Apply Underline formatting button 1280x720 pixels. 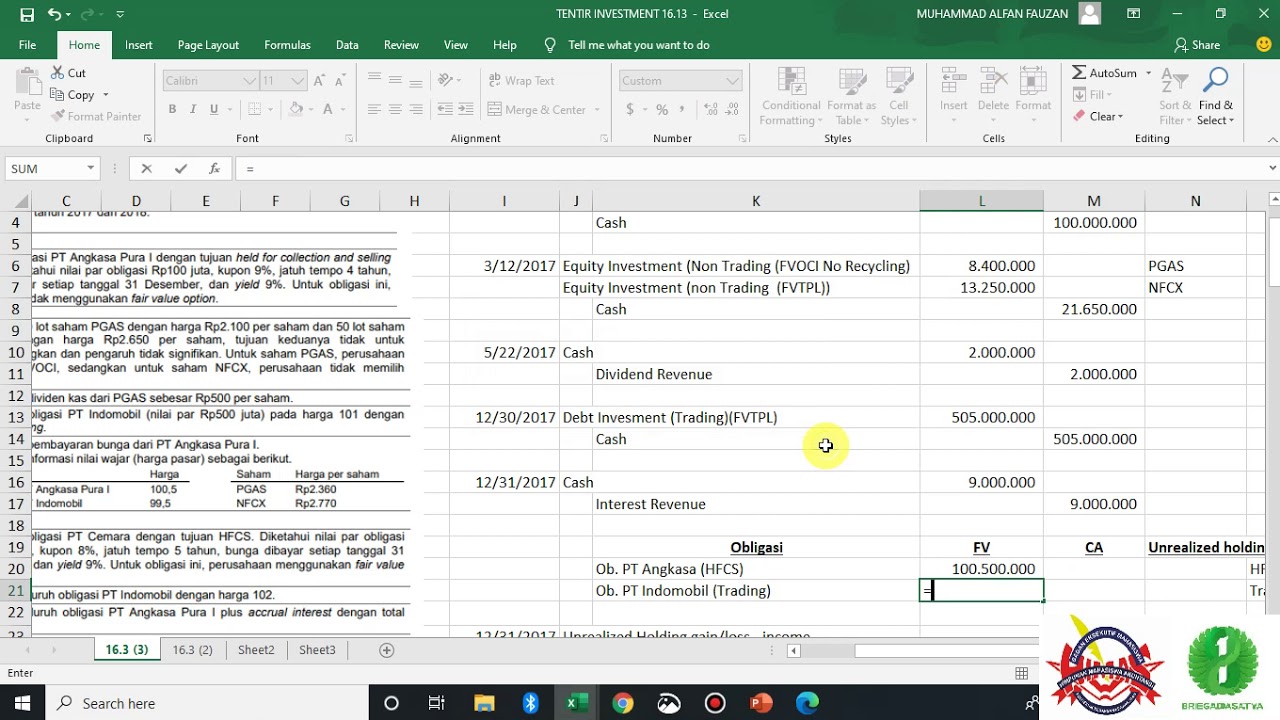[216, 110]
